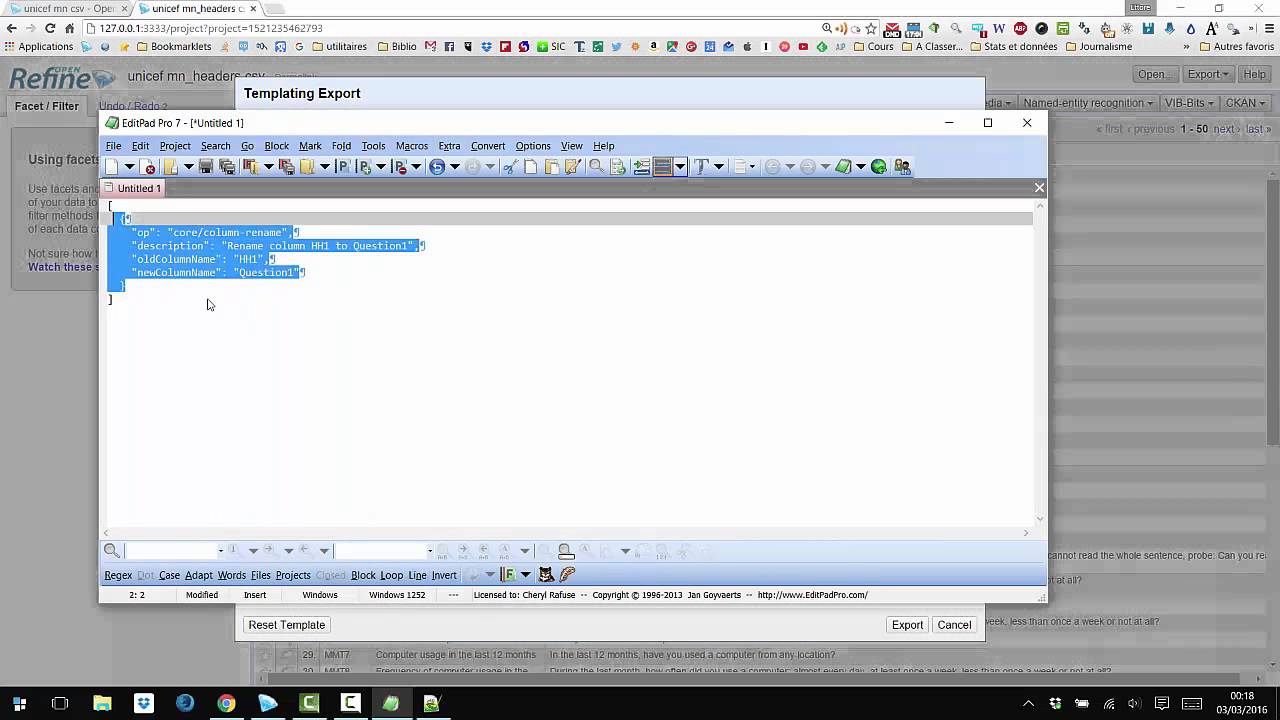Toggle the Adapt search option
Image resolution: width=1280 pixels, height=720 pixels.
click(x=198, y=575)
